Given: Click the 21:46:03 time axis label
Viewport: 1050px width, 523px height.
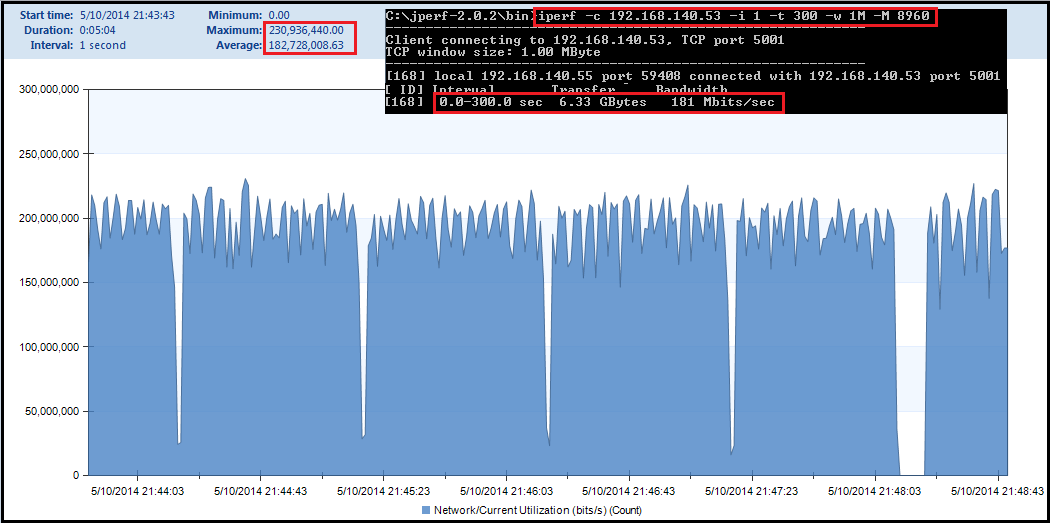Looking at the screenshot, I should click(x=505, y=492).
